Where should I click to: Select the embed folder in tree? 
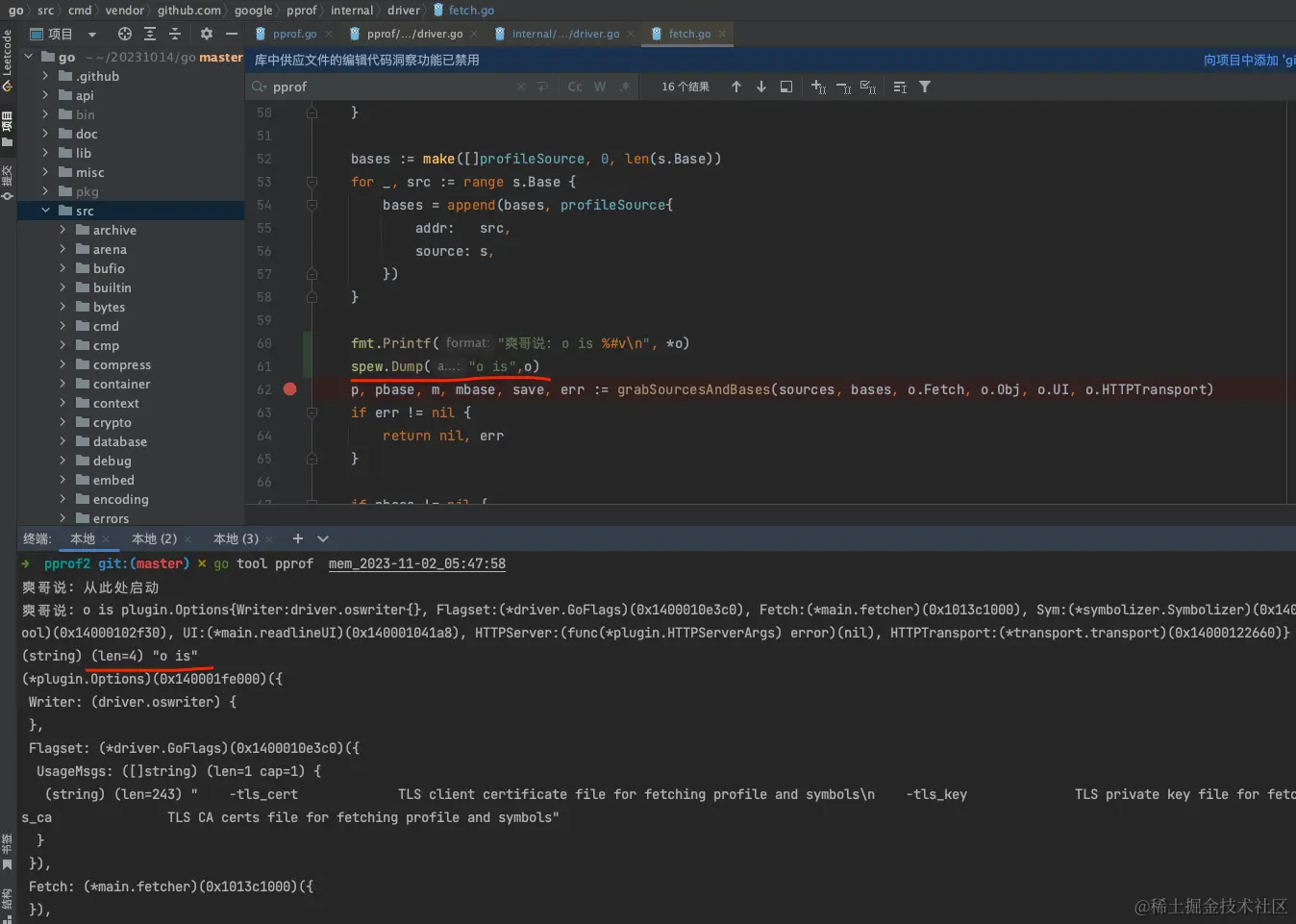113,480
